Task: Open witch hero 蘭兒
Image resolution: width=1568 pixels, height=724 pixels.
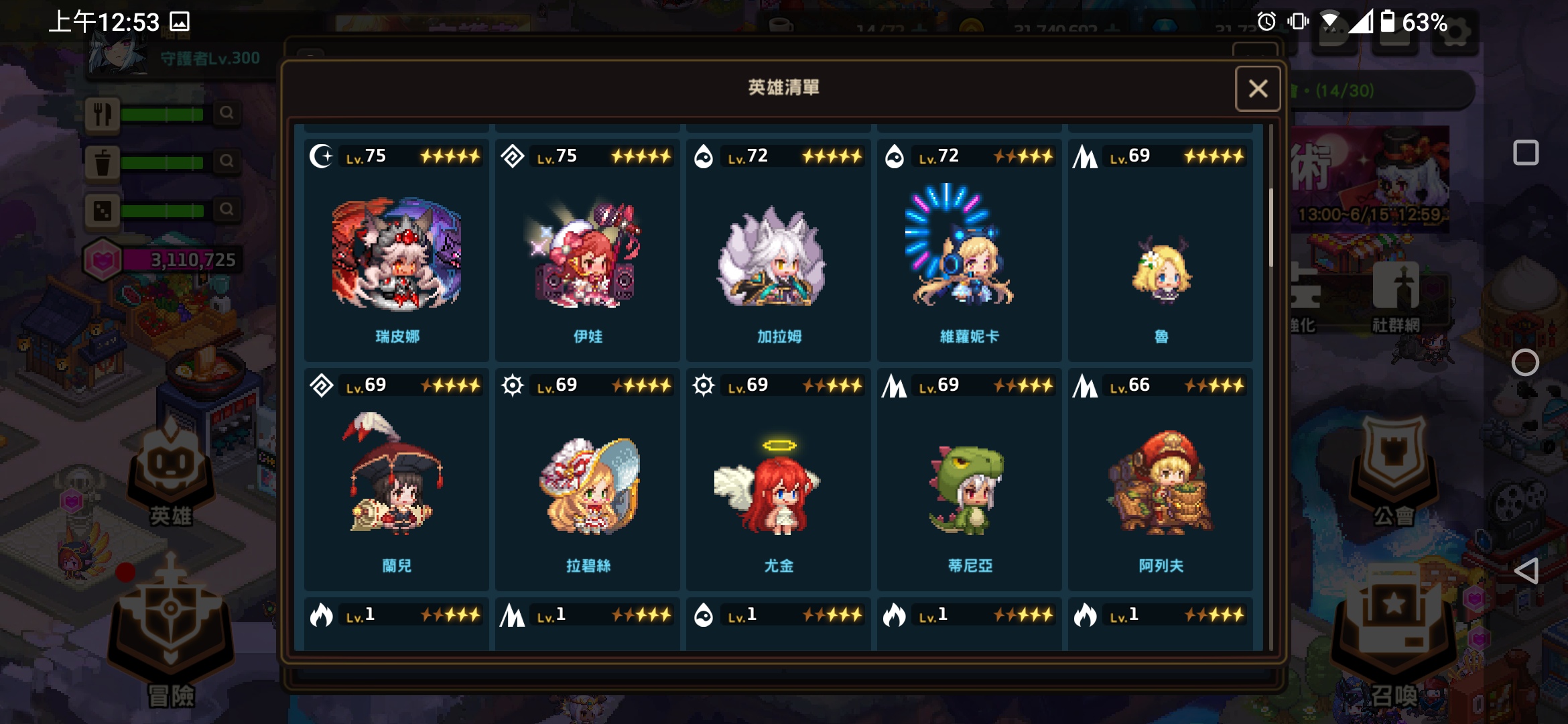Action: tap(397, 480)
